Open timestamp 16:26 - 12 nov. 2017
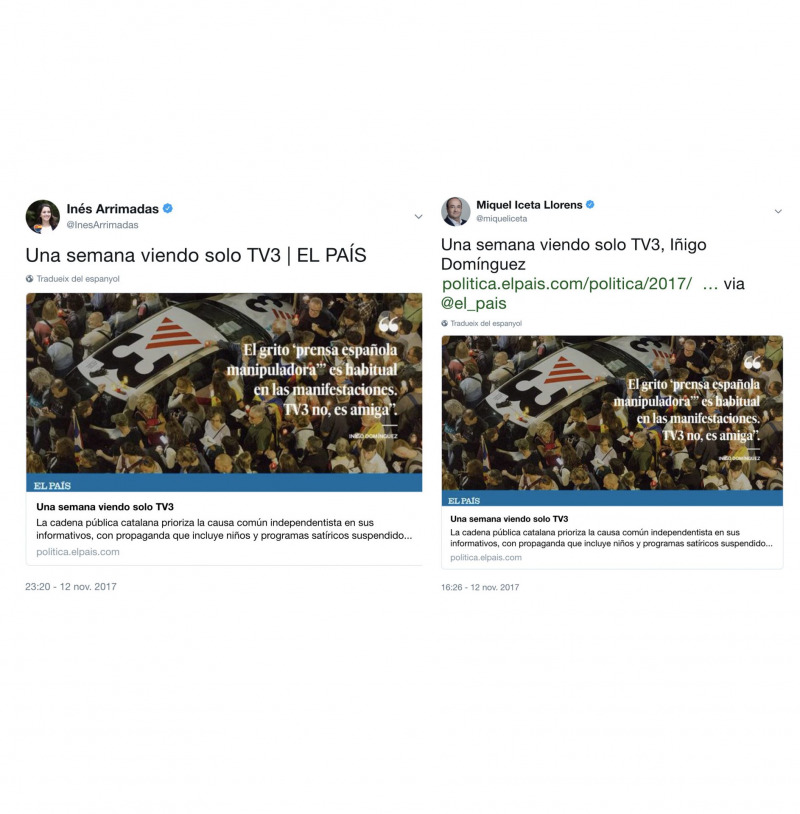Viewport: 800px width, 814px height. tap(480, 587)
